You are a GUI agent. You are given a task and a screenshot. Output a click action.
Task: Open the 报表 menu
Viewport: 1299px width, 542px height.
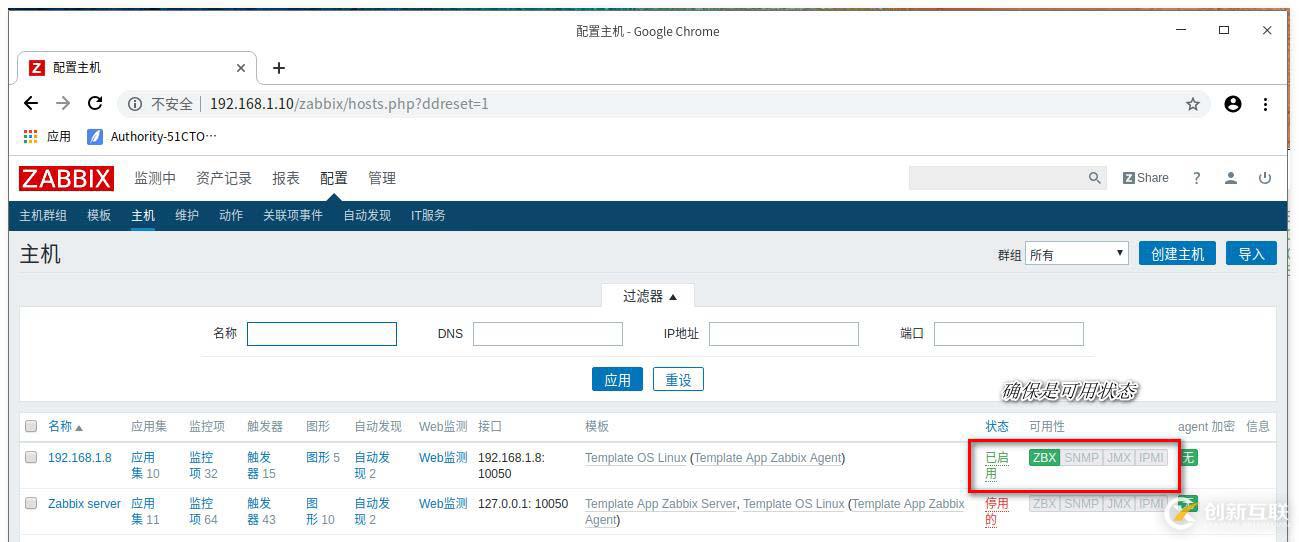pyautogui.click(x=286, y=178)
